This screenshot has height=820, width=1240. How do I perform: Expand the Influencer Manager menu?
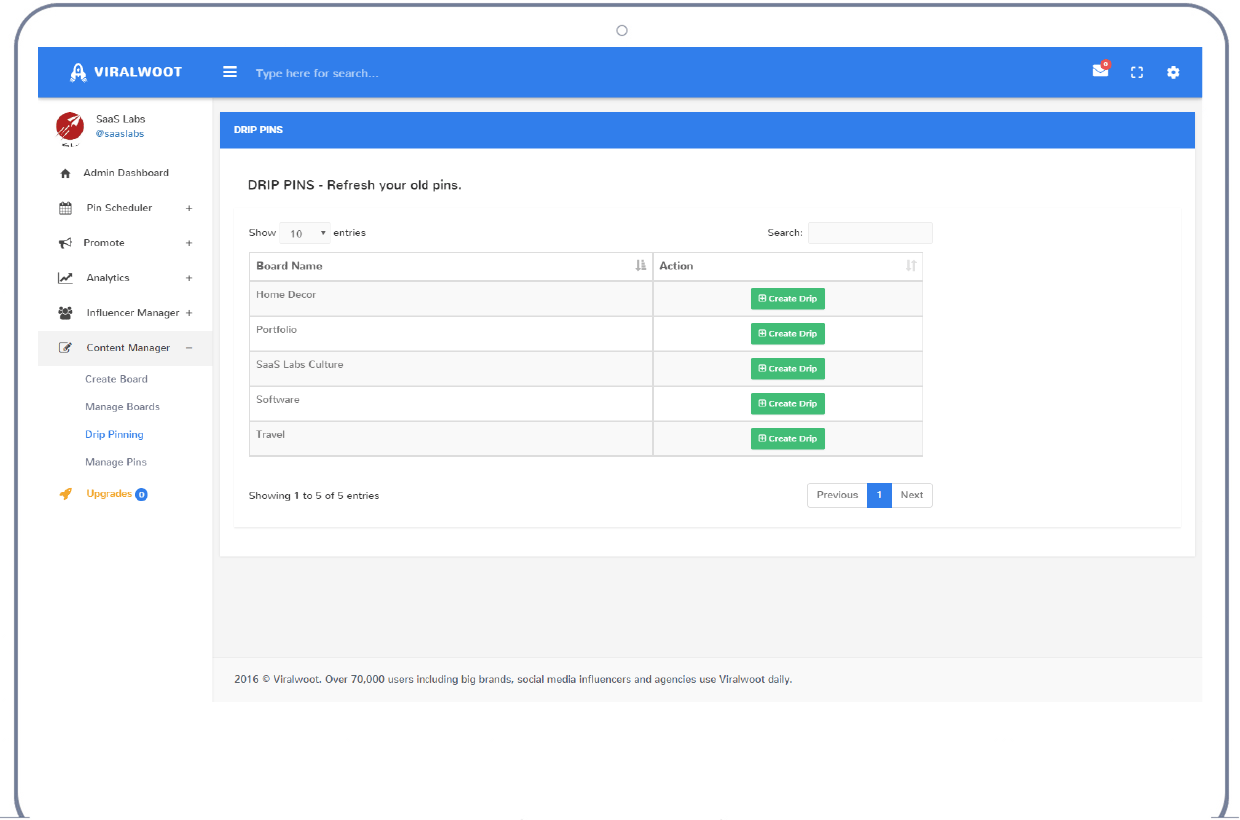132,313
